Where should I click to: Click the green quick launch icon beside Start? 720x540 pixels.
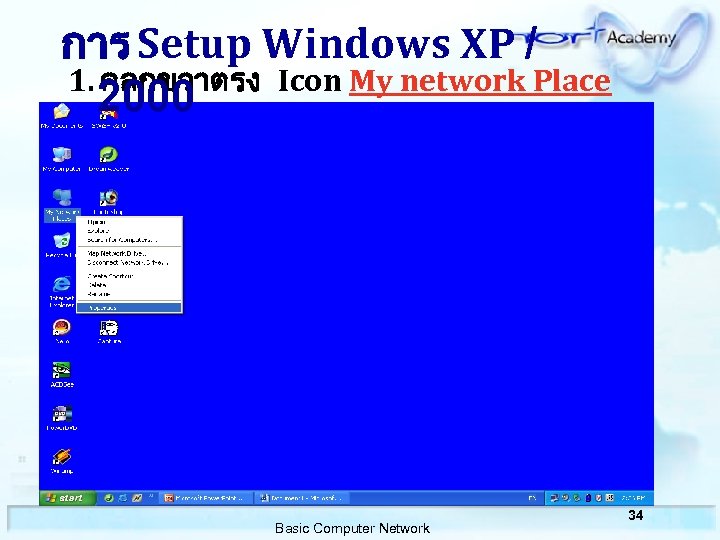(109, 498)
